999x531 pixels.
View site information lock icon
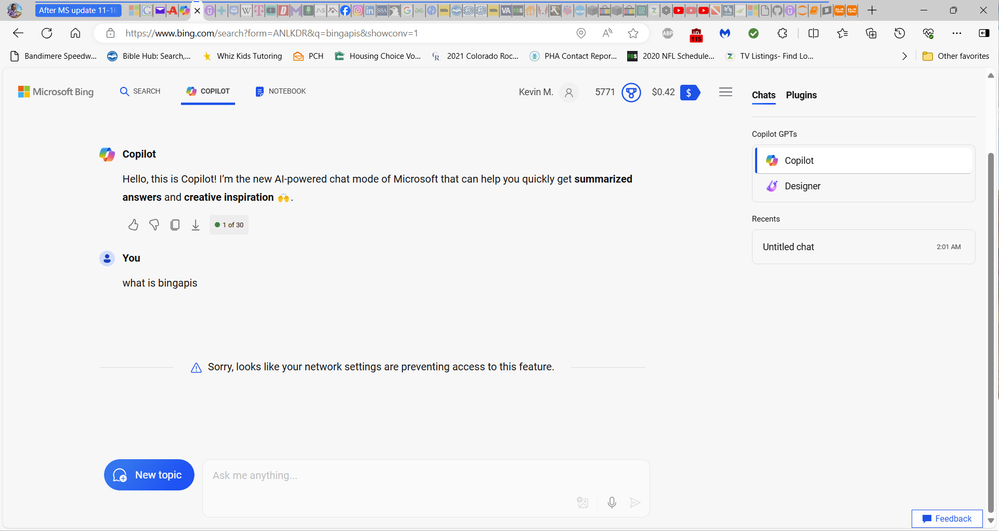[x=110, y=33]
